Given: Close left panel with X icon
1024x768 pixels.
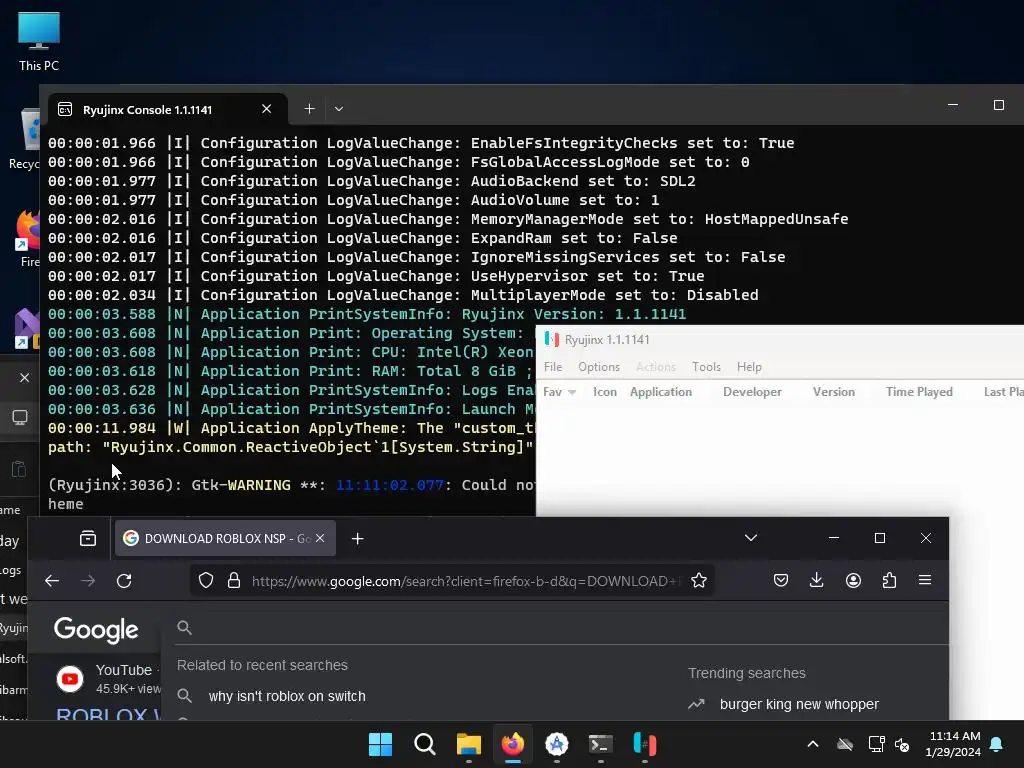Looking at the screenshot, I should (24, 377).
